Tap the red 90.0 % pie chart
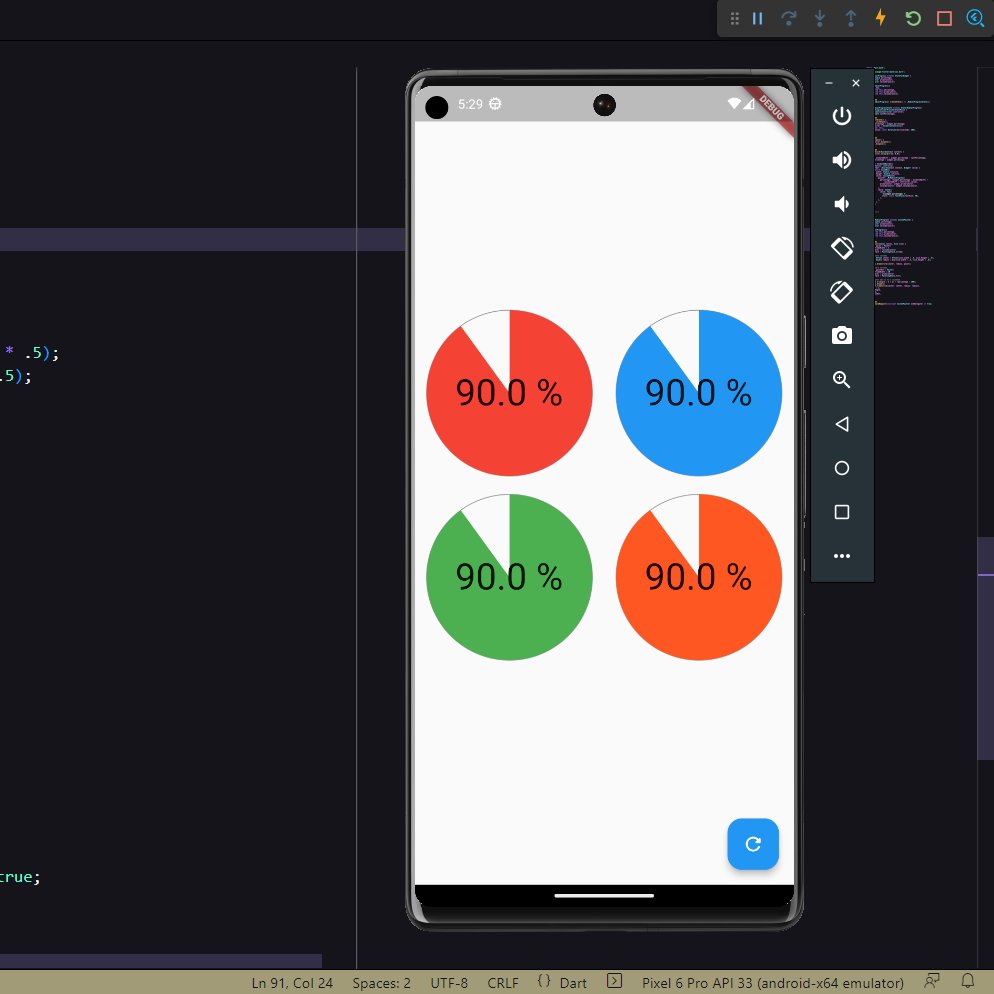Image resolution: width=994 pixels, height=994 pixels. [509, 392]
